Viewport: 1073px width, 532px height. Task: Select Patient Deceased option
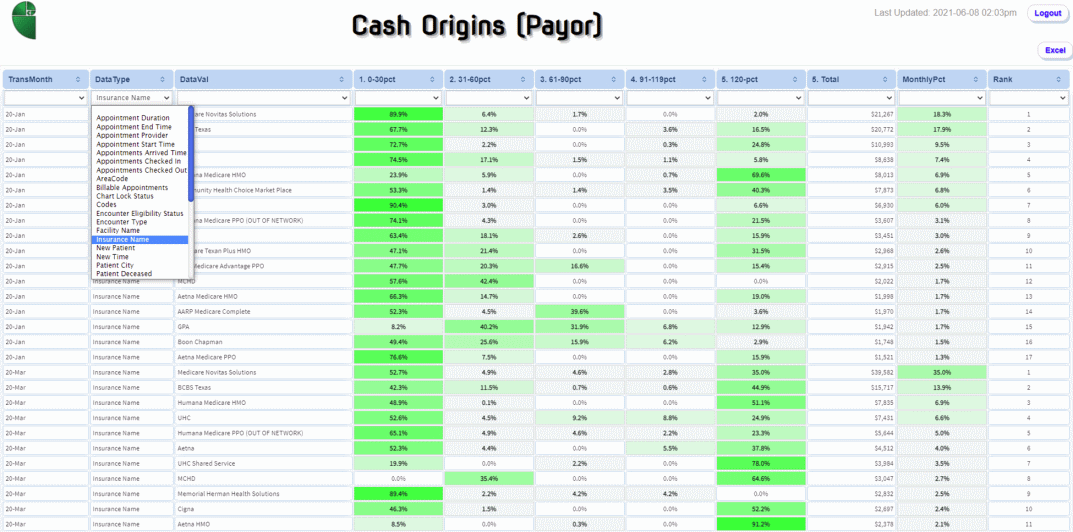pos(140,274)
